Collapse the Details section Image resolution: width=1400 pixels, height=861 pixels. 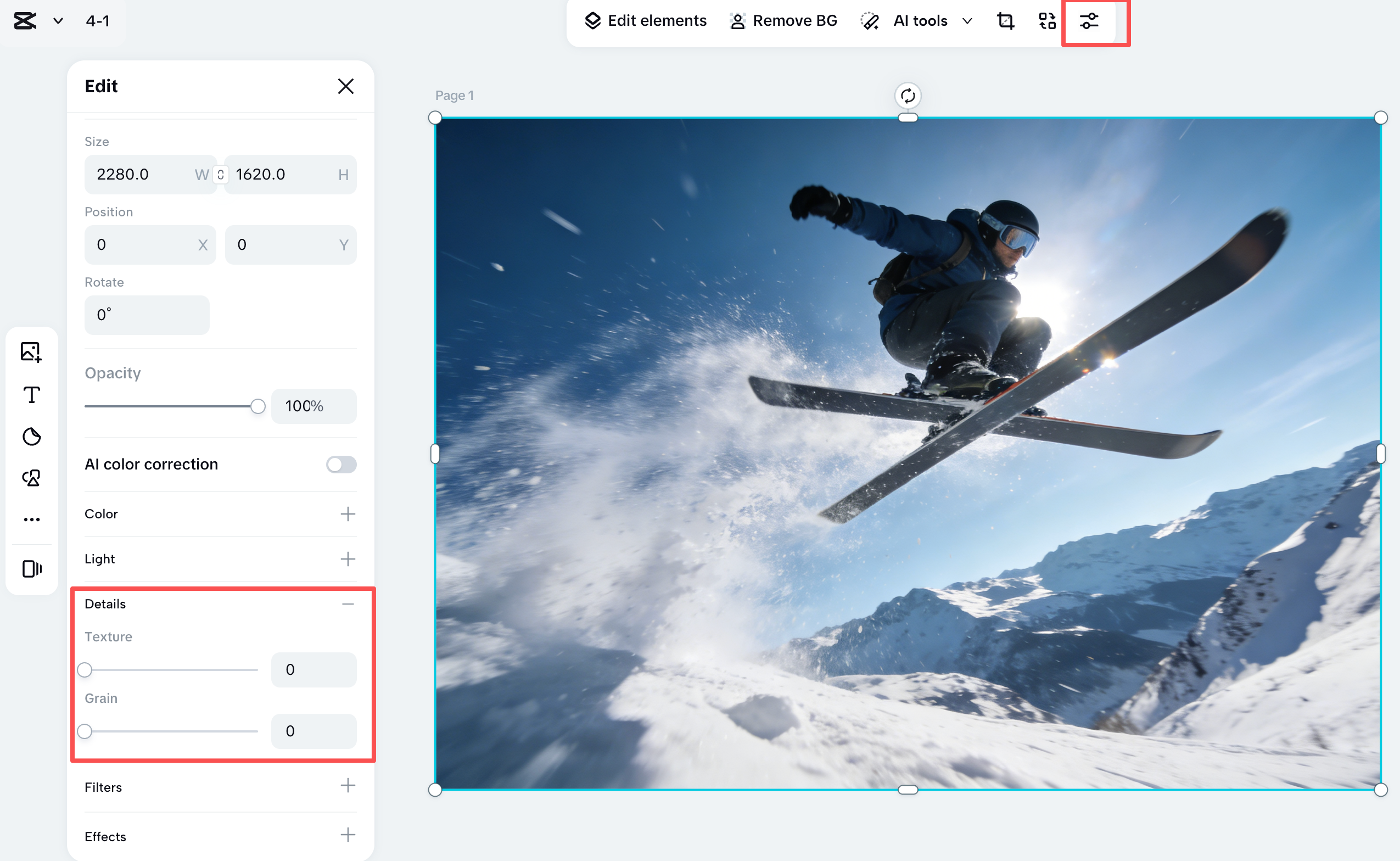[348, 604]
